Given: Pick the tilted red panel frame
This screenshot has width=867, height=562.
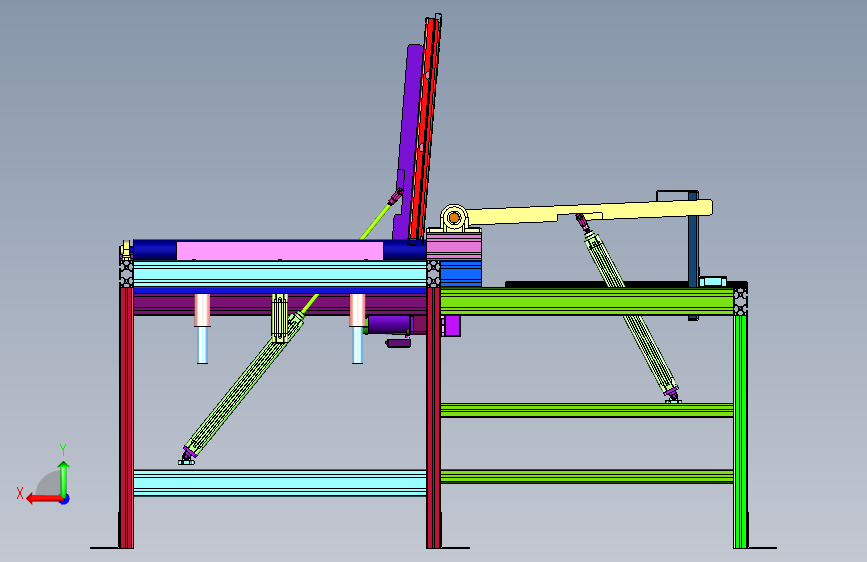Looking at the screenshot, I should (x=425, y=127).
